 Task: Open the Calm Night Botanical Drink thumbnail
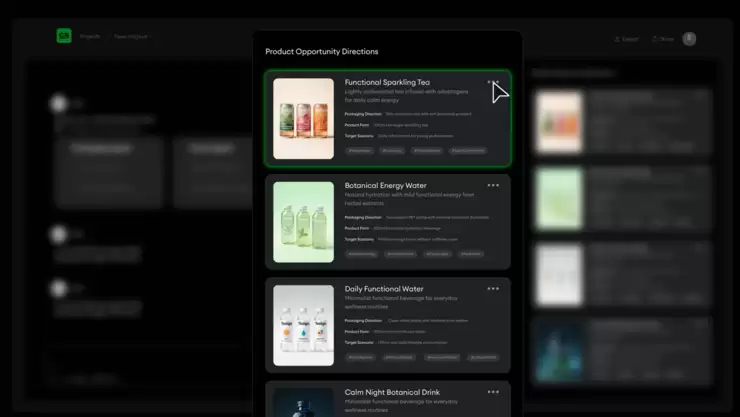point(303,402)
